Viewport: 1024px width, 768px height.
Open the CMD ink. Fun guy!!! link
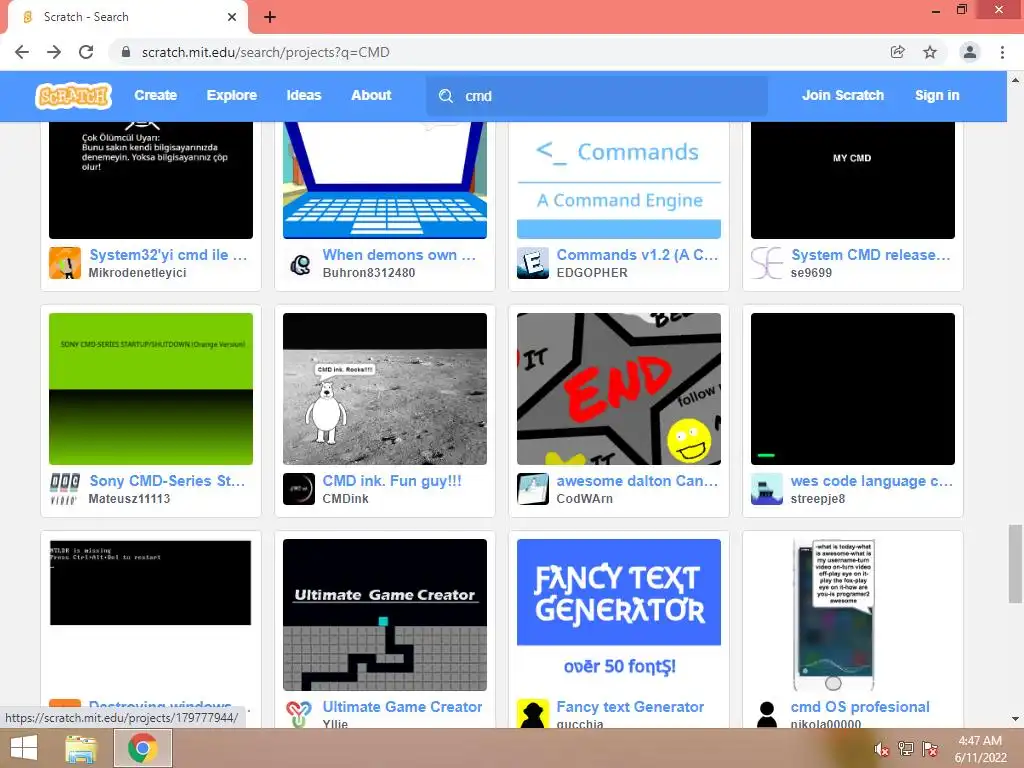(x=392, y=481)
